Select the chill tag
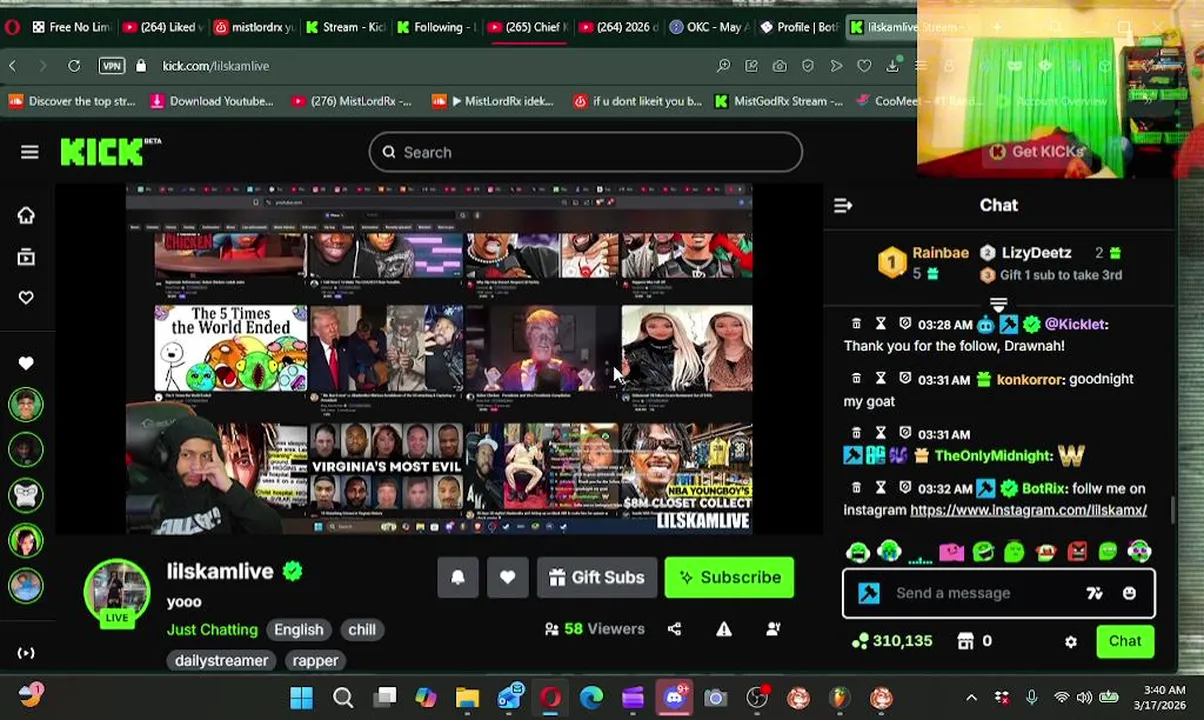The height and width of the screenshot is (720, 1204). pos(362,629)
